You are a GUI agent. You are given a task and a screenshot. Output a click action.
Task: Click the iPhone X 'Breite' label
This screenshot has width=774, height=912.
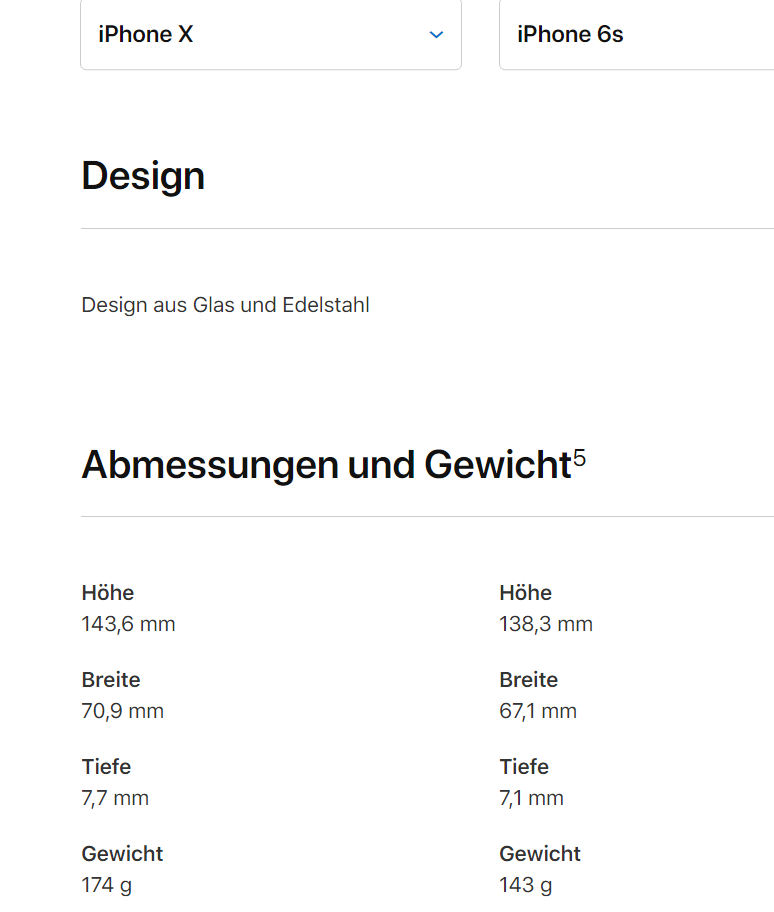coord(111,680)
